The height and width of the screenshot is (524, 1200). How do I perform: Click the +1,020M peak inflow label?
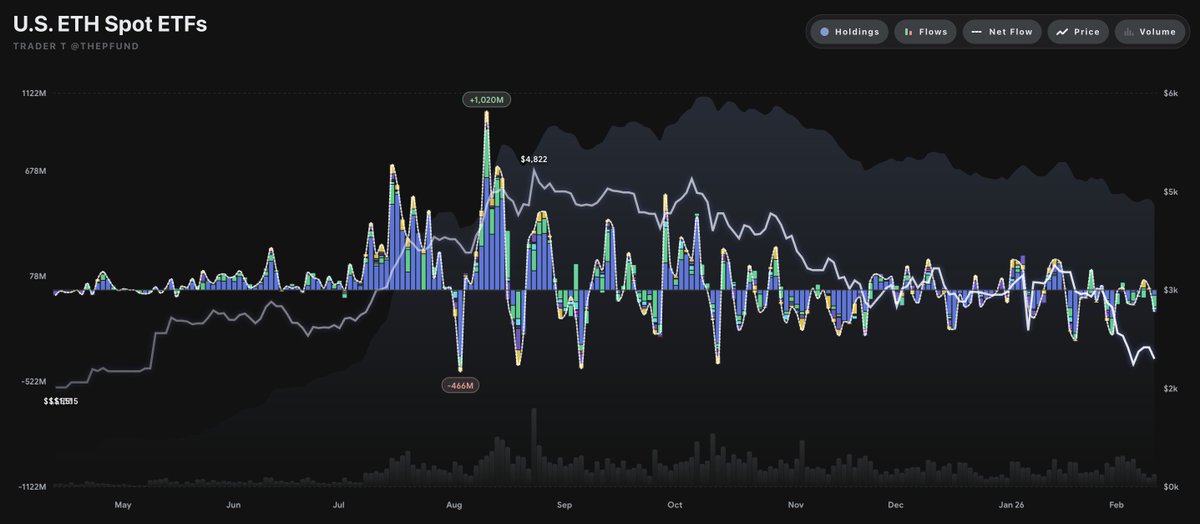(x=488, y=99)
